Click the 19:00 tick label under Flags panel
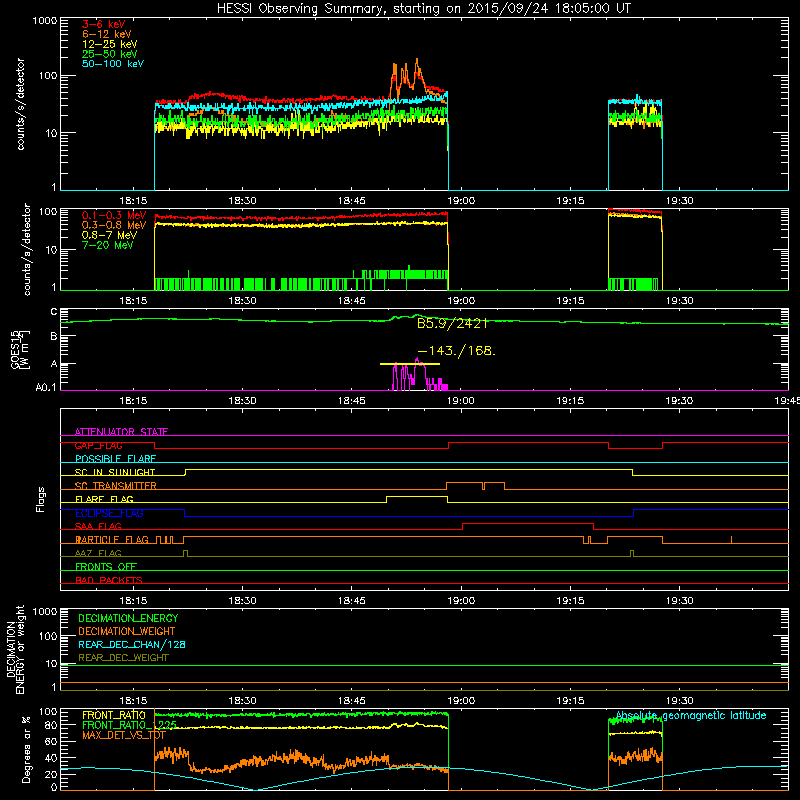Viewport: 800px width, 800px height. click(461, 601)
